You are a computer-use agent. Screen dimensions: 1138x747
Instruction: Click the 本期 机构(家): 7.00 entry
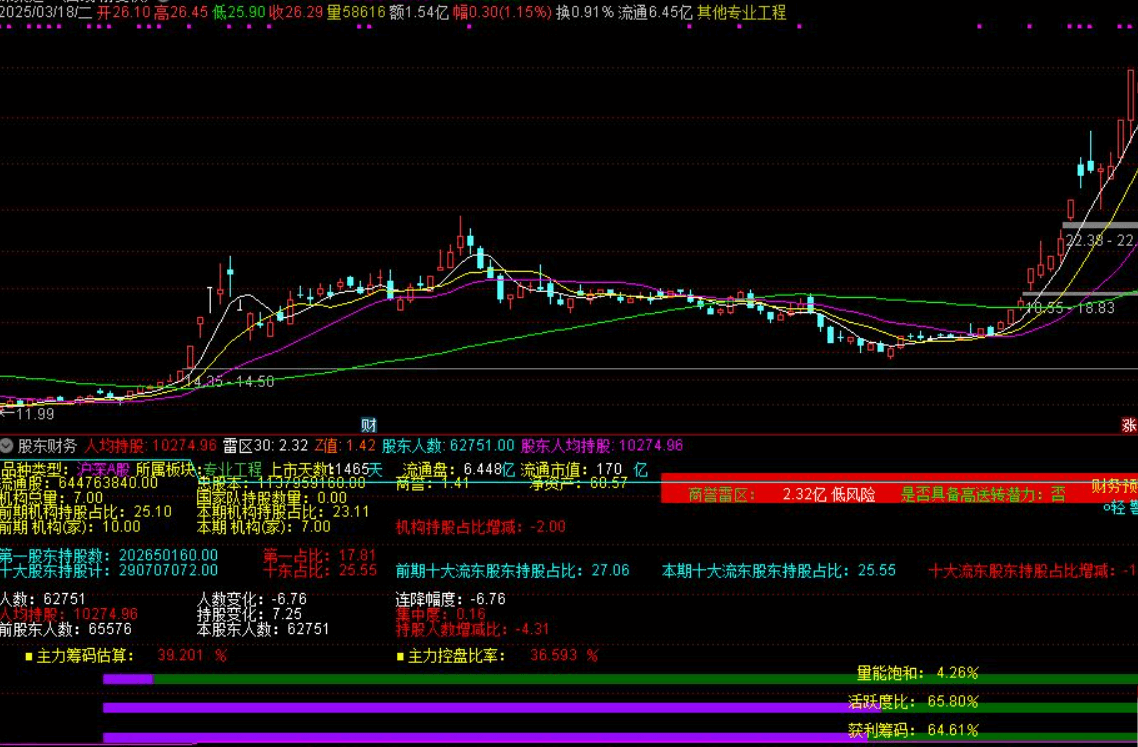click(x=263, y=526)
